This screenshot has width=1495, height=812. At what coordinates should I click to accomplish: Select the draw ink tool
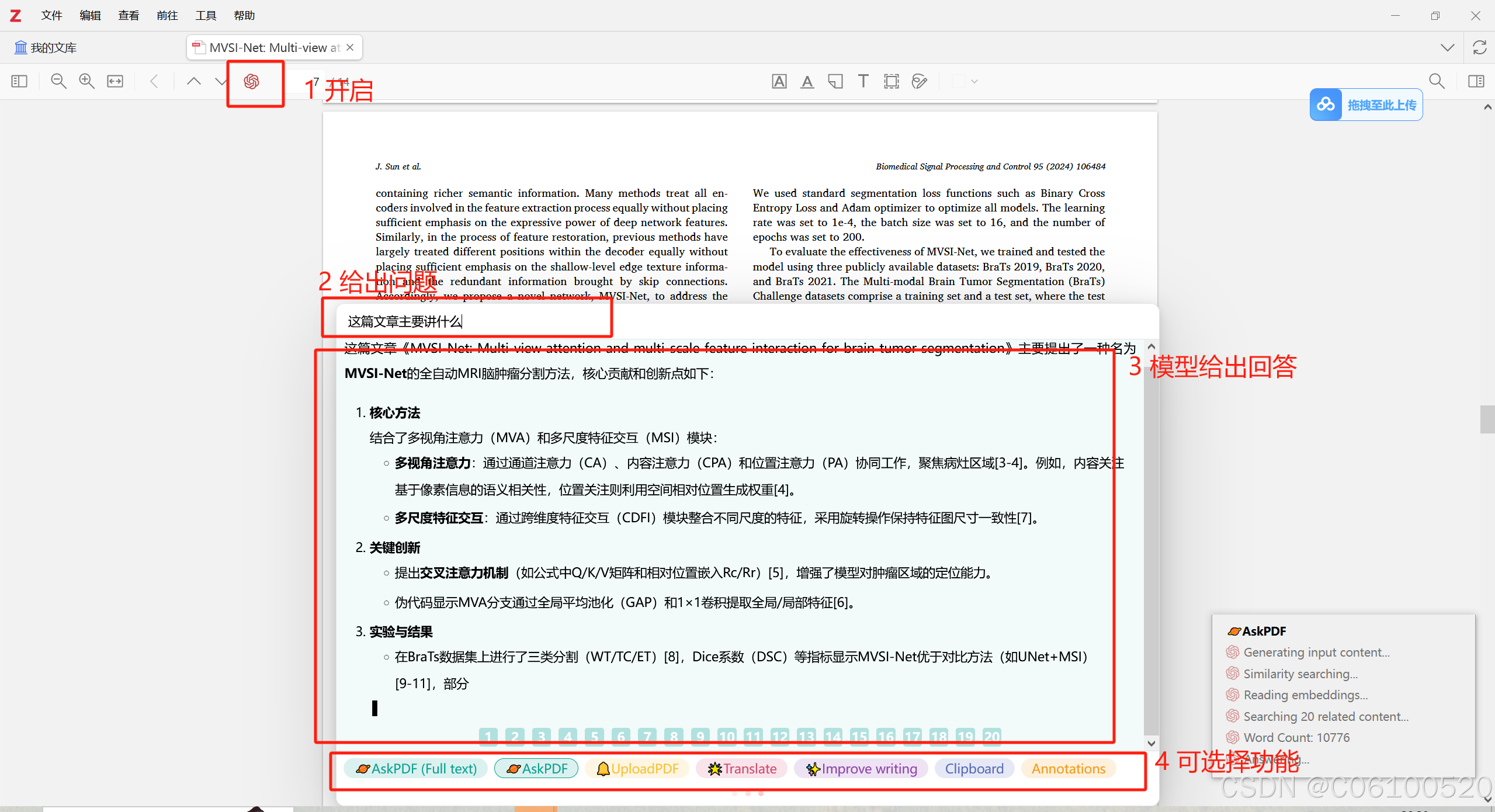point(919,81)
